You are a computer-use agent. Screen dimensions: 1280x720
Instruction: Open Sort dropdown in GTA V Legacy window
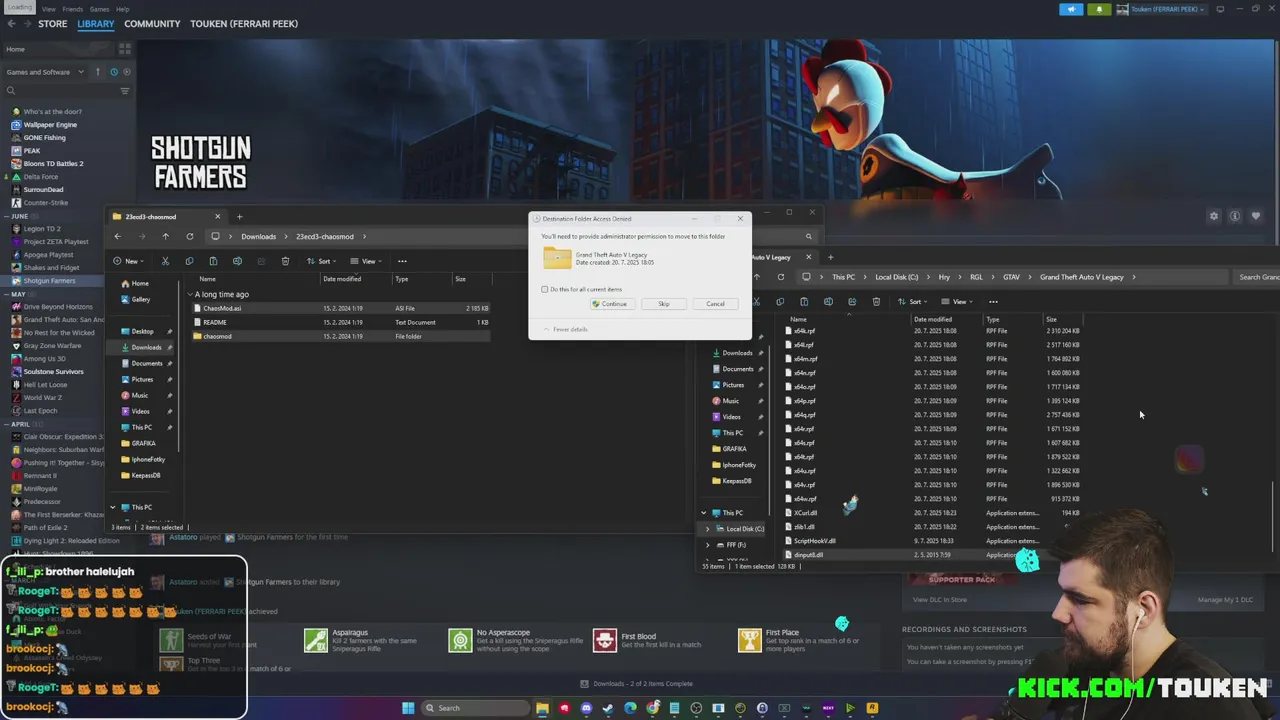pos(913,302)
